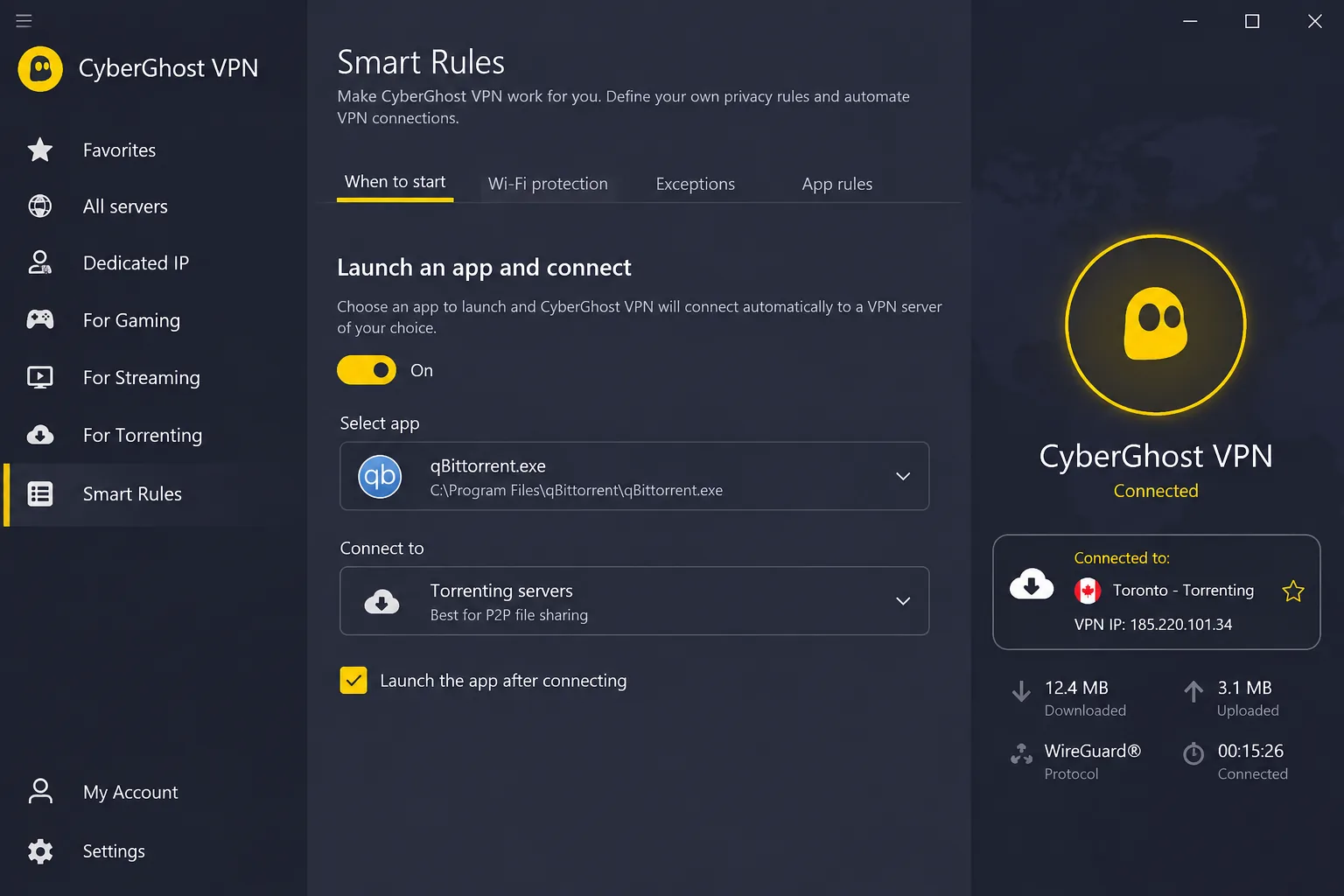Click the Canada flag icon

1088,591
